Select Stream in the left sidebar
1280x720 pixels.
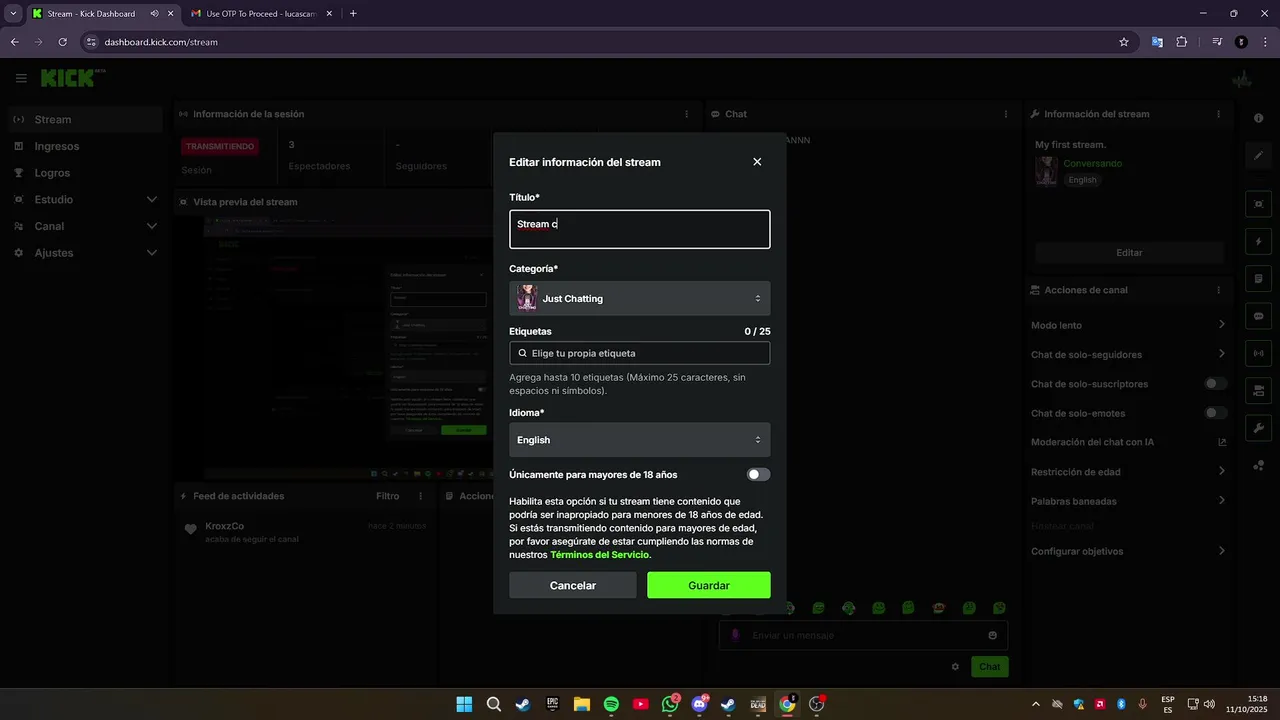point(85,119)
